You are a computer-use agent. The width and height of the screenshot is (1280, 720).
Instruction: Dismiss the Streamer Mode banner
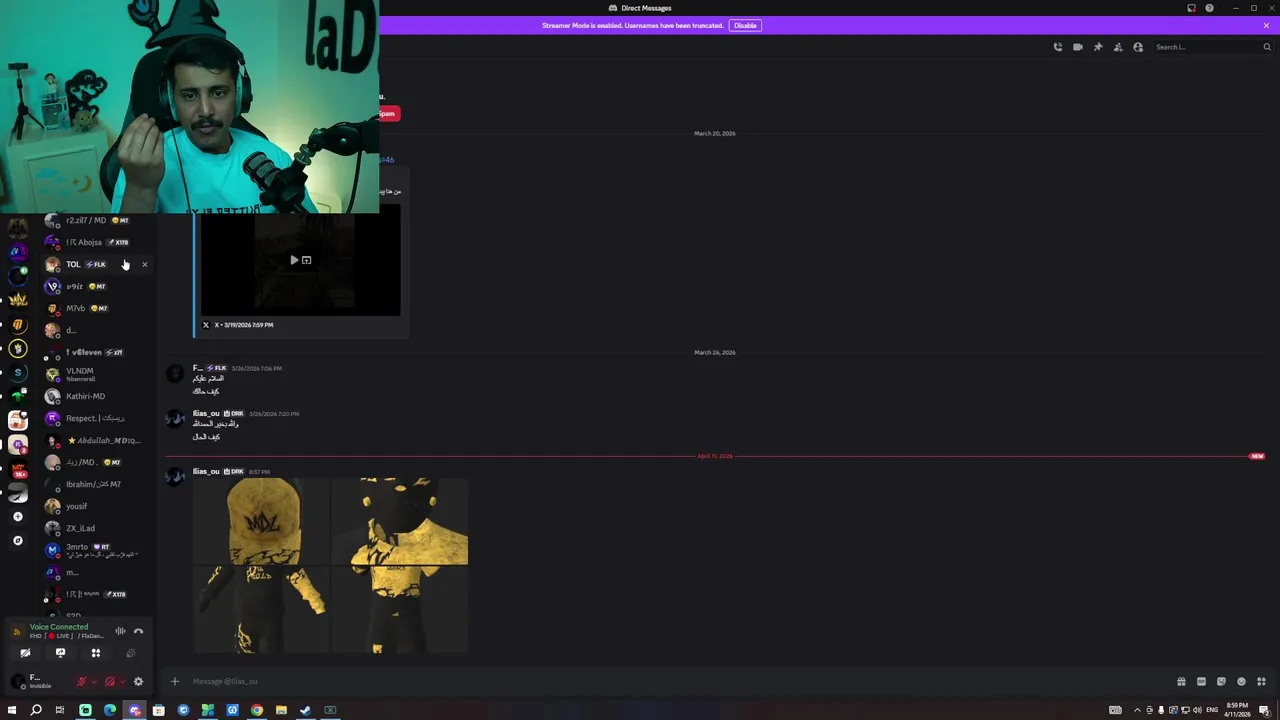pos(1266,25)
